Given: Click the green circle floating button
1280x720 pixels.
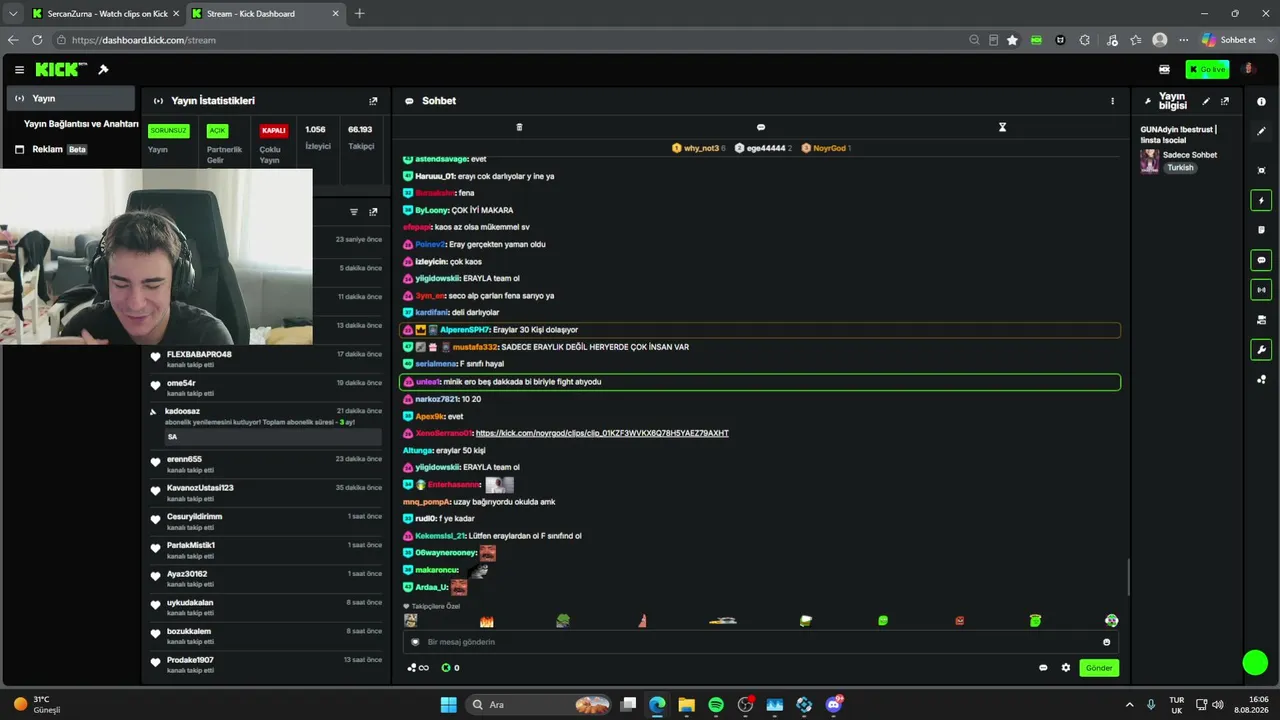Looking at the screenshot, I should click(x=1255, y=662).
